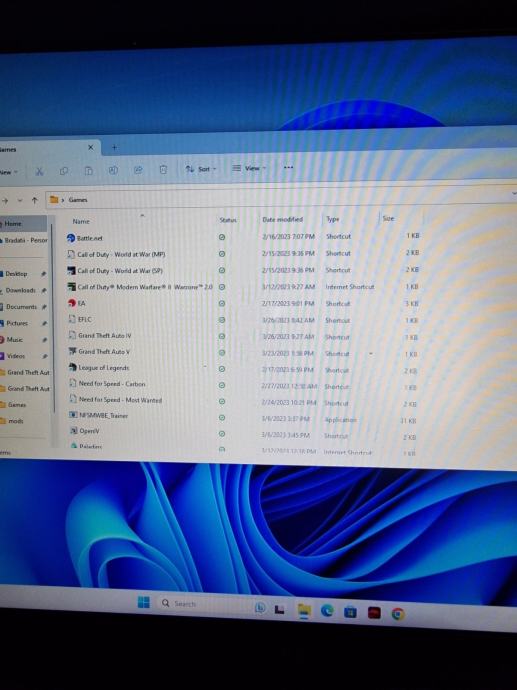The height and width of the screenshot is (690, 517).
Task: Click the forward navigation arrow
Action: pyautogui.click(x=5, y=201)
